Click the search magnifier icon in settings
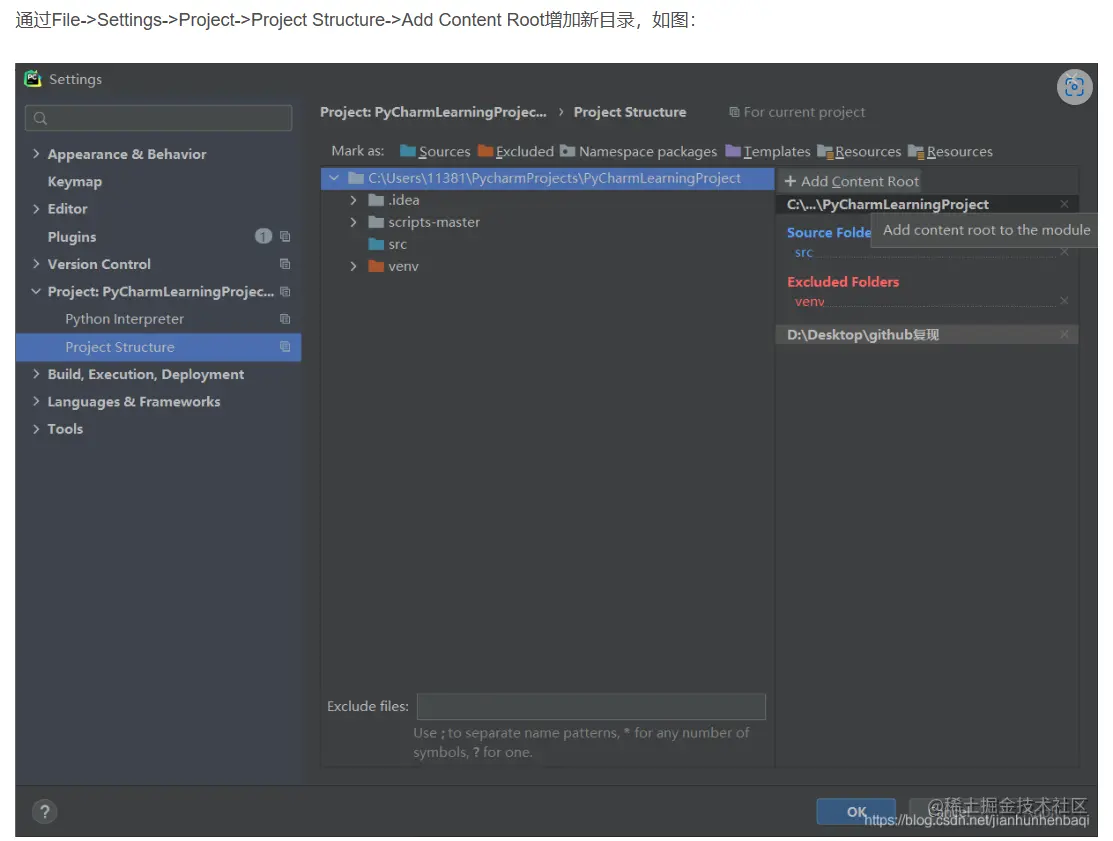This screenshot has width=1113, height=841. (40, 119)
